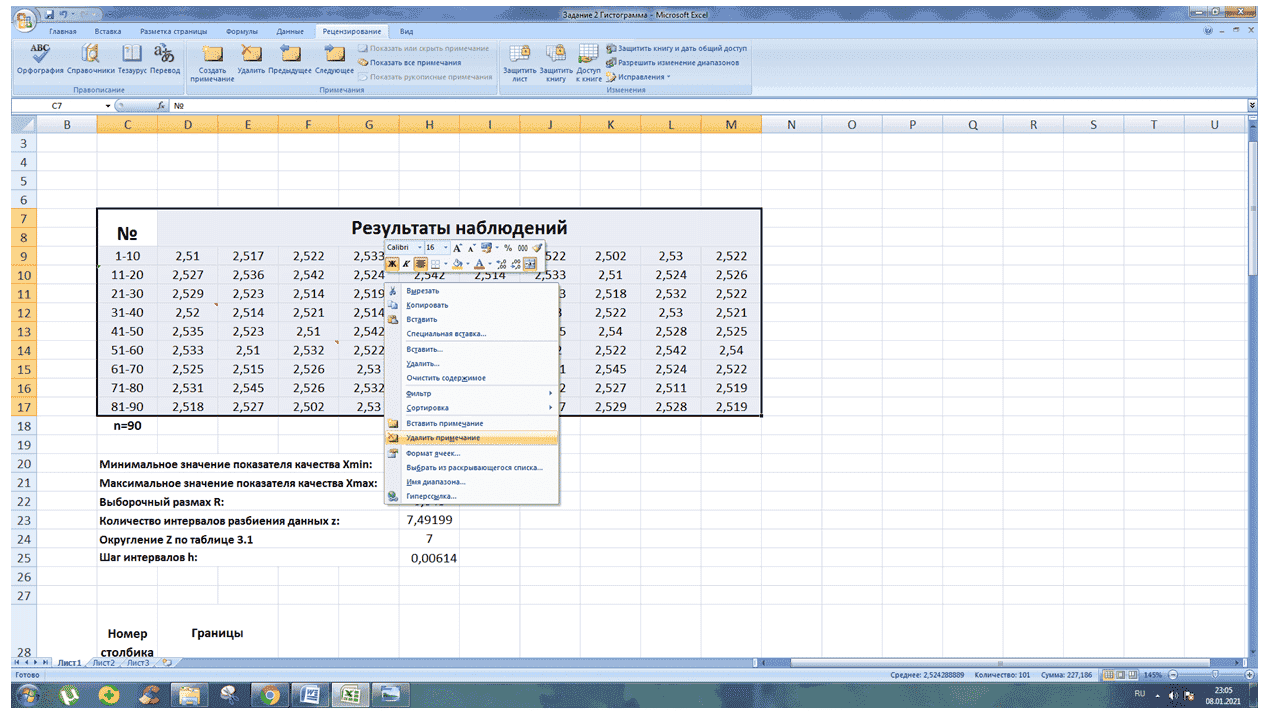Viewport: 1264px width, 717px height.
Task: Toggle italic in the mini toolbar
Action: click(x=406, y=262)
